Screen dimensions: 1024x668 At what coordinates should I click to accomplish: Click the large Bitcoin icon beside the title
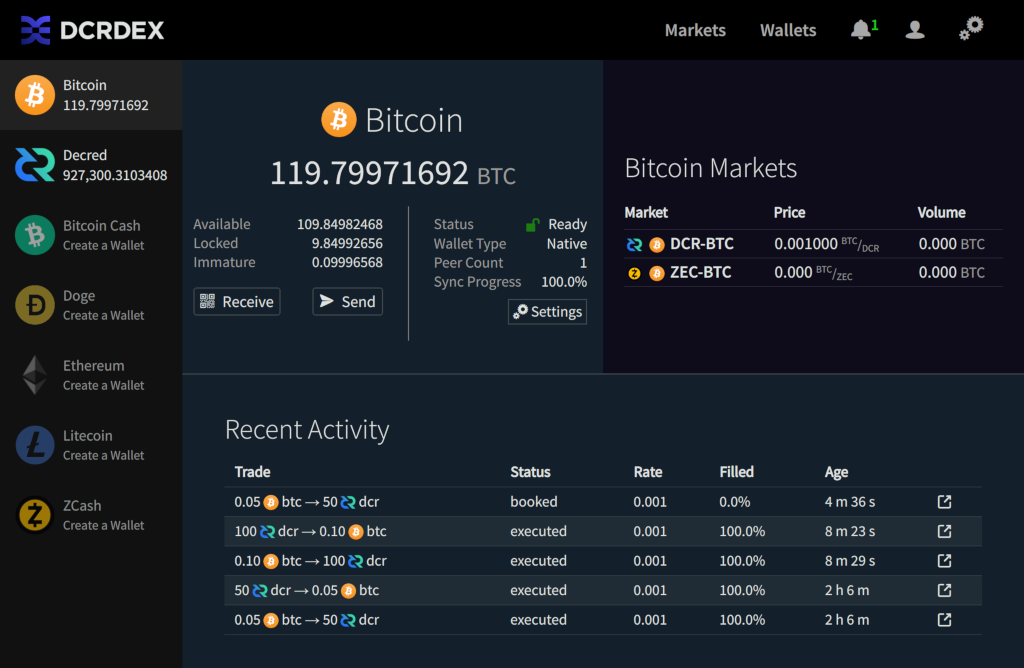click(x=339, y=119)
